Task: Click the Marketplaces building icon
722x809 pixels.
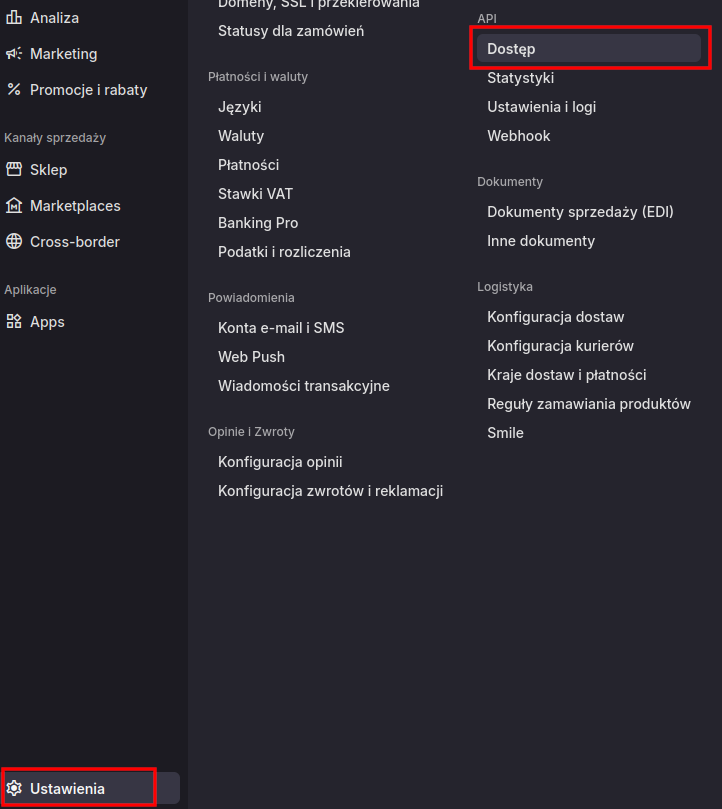Action: click(14, 206)
